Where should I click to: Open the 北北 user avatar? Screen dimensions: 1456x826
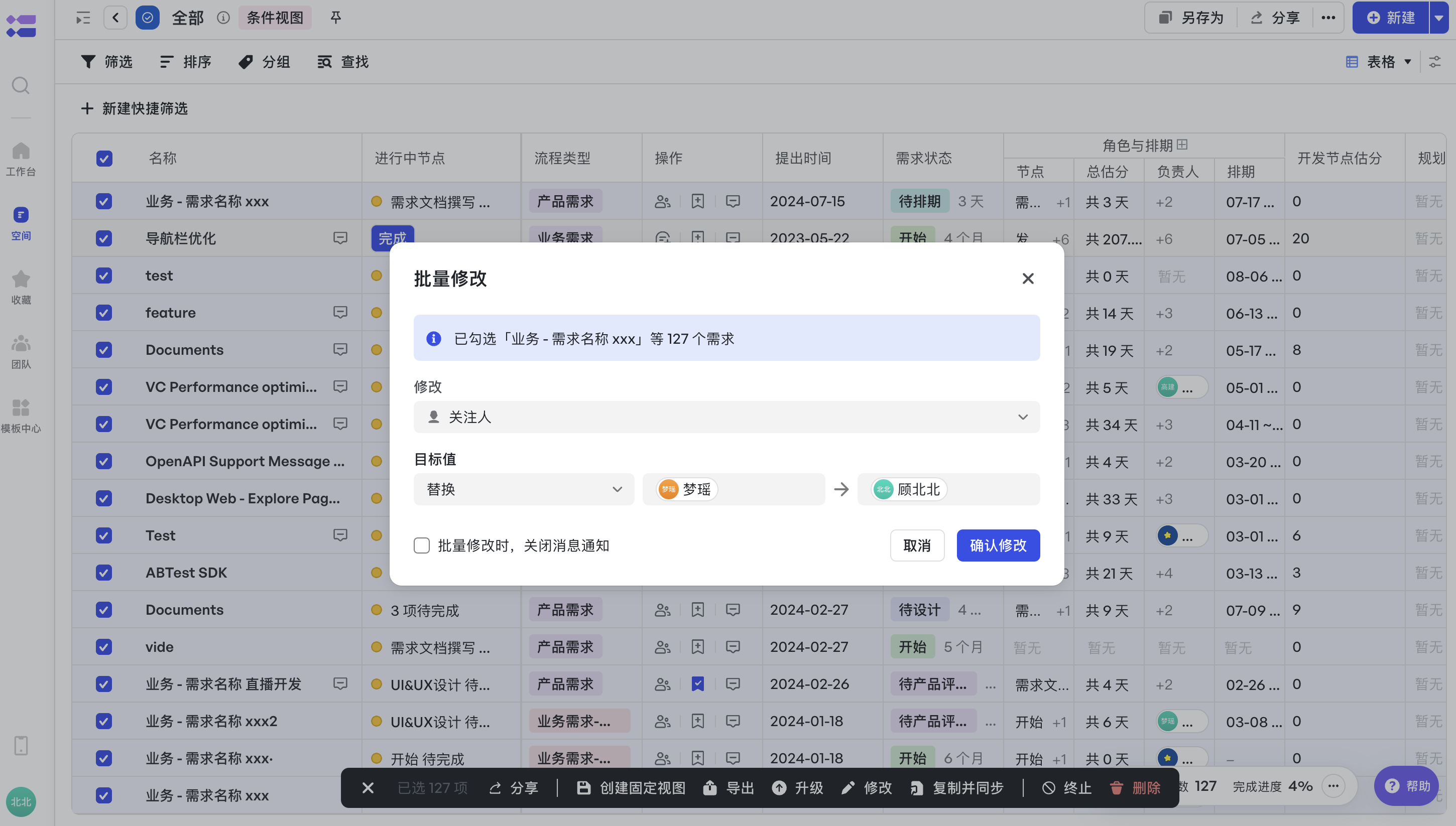pos(21,801)
